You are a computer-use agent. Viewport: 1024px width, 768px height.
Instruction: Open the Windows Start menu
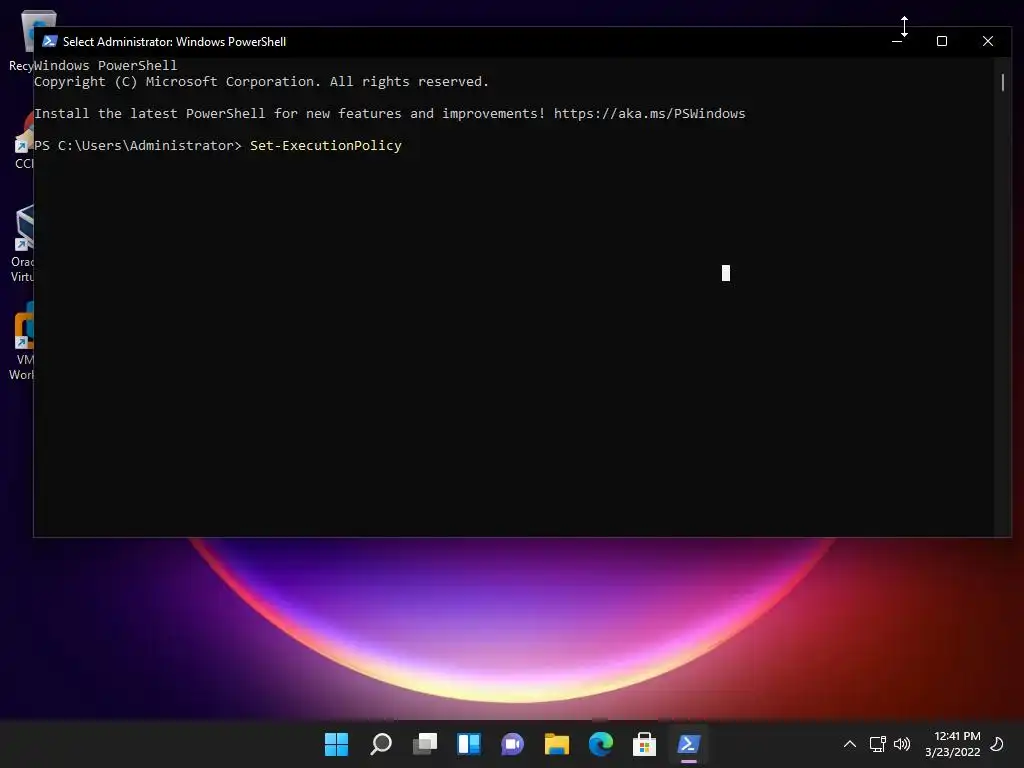336,744
